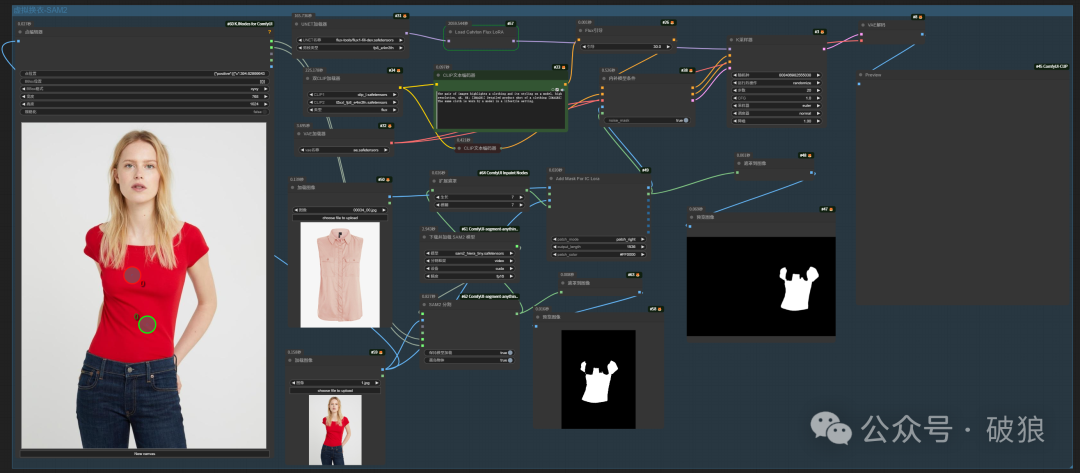Open the cuda device selector in SAM2 loader

click(x=470, y=268)
